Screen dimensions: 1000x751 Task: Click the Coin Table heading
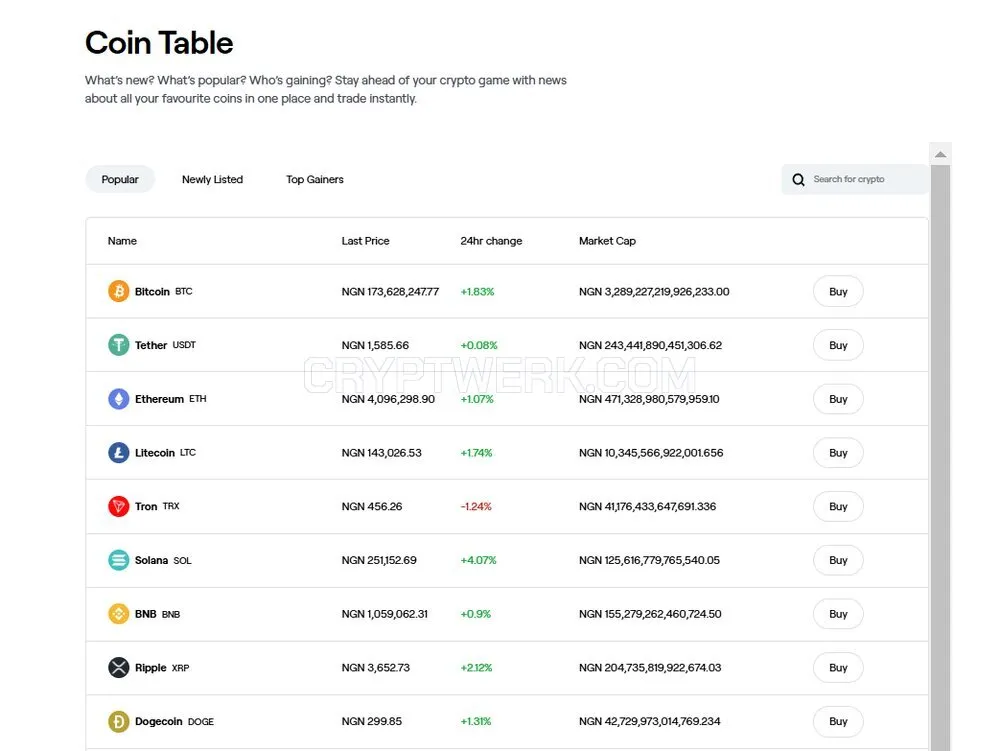[x=159, y=43]
